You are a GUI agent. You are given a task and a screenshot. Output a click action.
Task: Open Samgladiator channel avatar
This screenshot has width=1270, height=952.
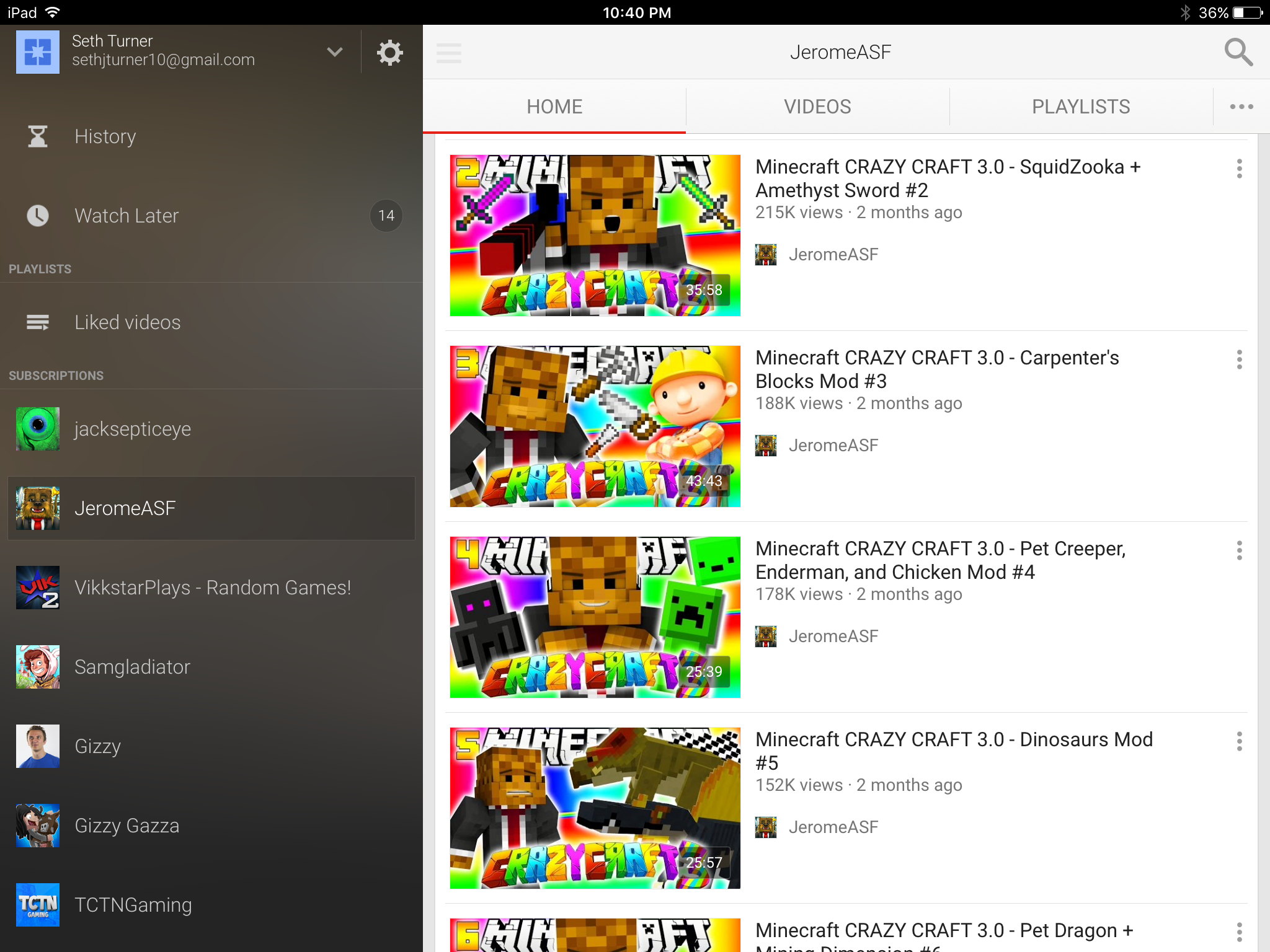pyautogui.click(x=38, y=667)
